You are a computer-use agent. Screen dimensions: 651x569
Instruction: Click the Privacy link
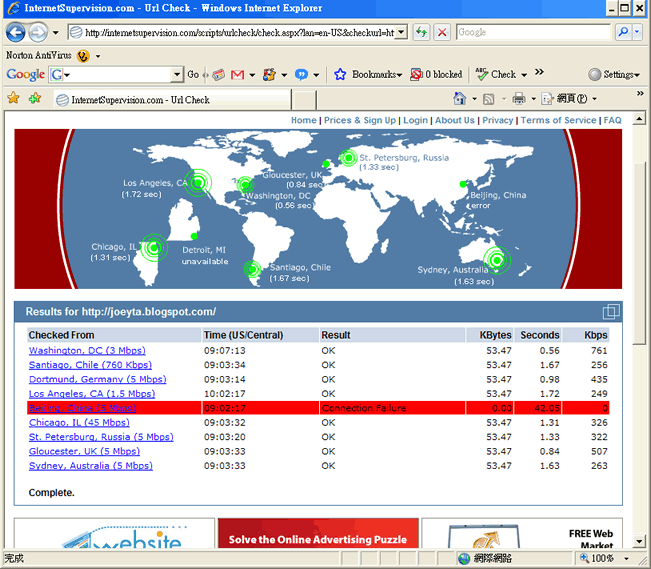click(x=497, y=120)
